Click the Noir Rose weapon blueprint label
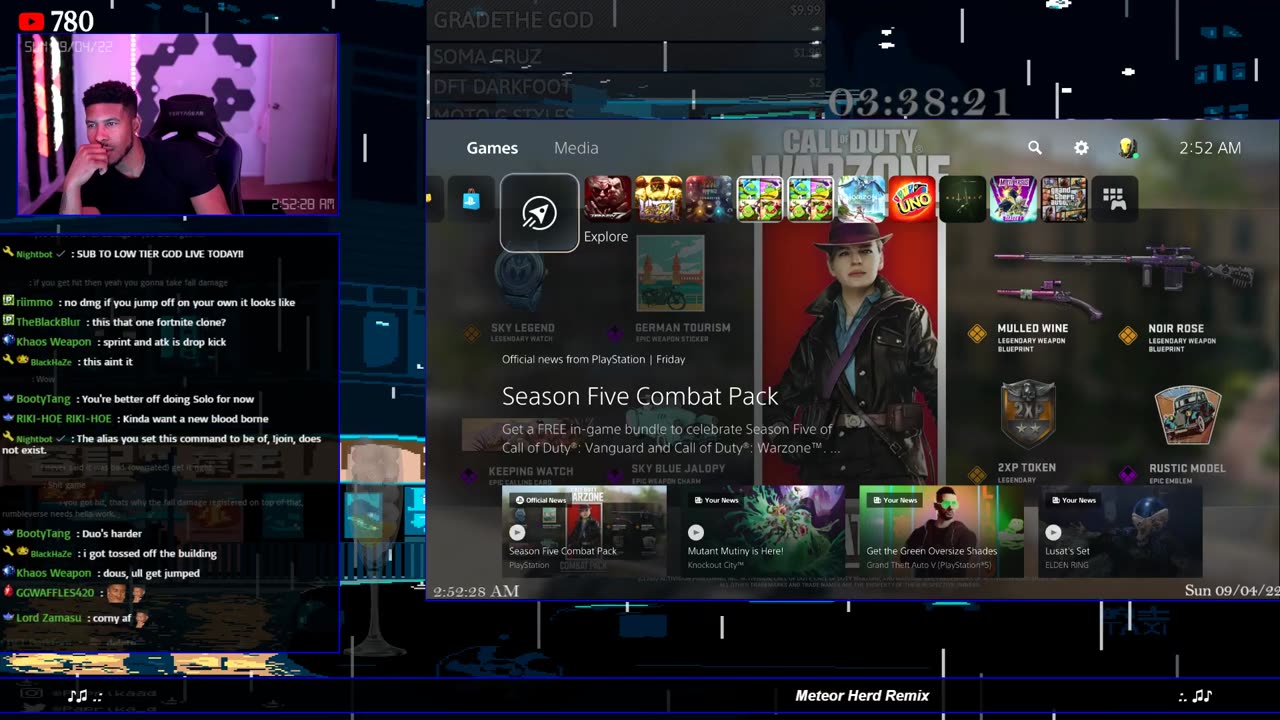 [x=1176, y=328]
